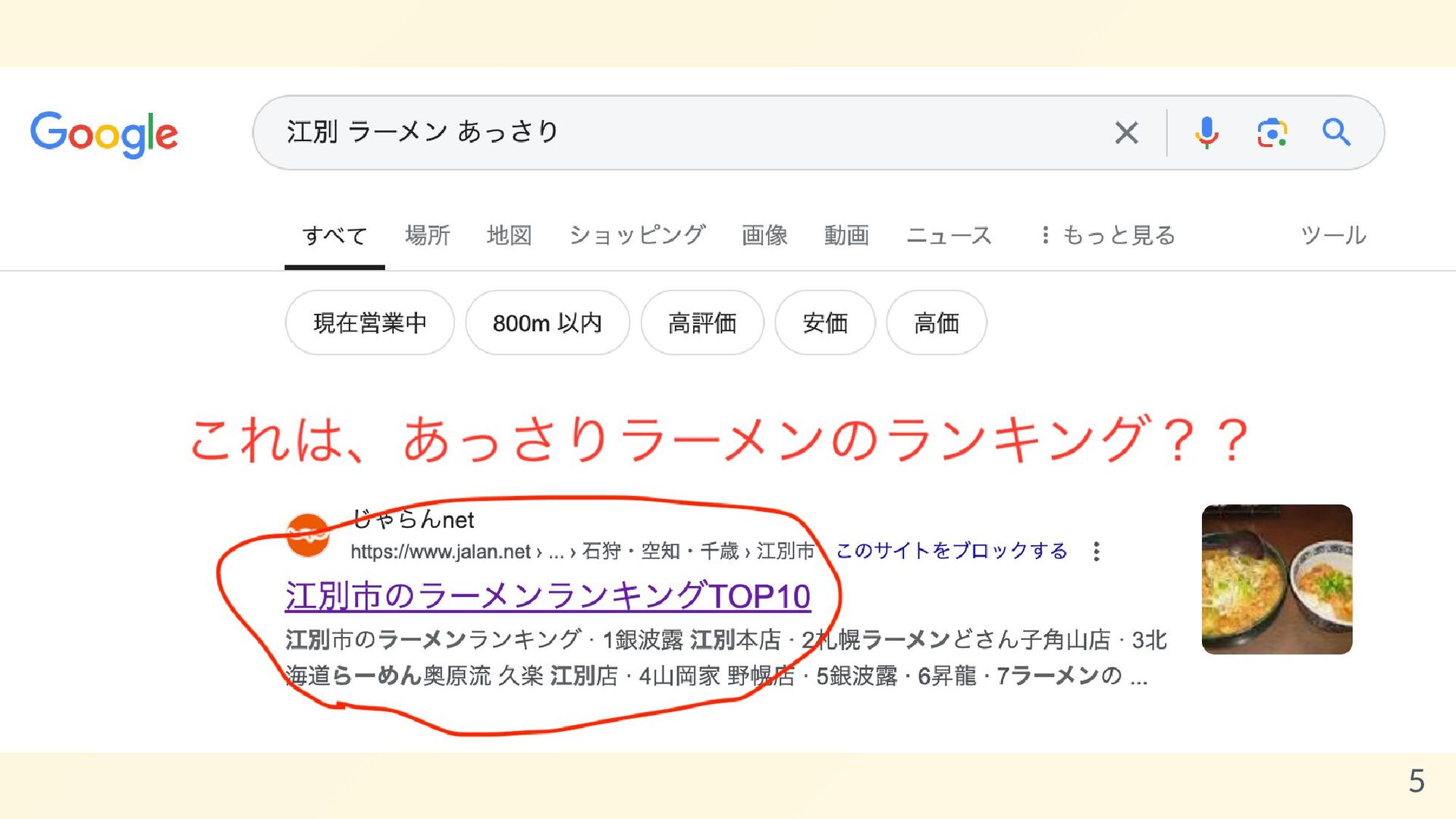Screen dimensions: 1456x819
Task: Click the magnifying glass search icon
Action: [1336, 132]
